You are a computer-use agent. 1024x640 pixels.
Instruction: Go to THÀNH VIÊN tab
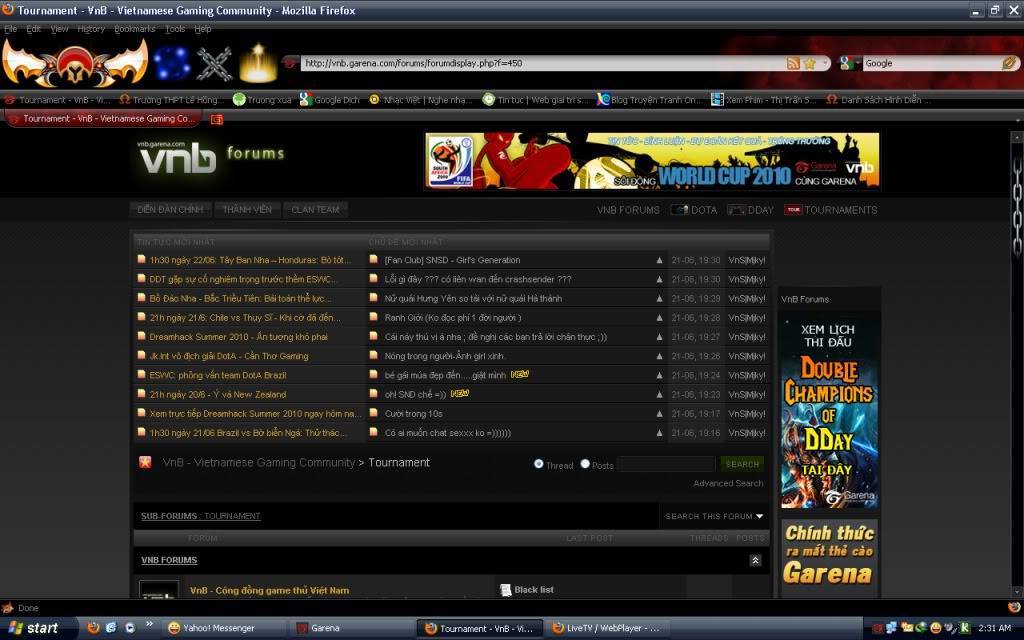click(247, 210)
